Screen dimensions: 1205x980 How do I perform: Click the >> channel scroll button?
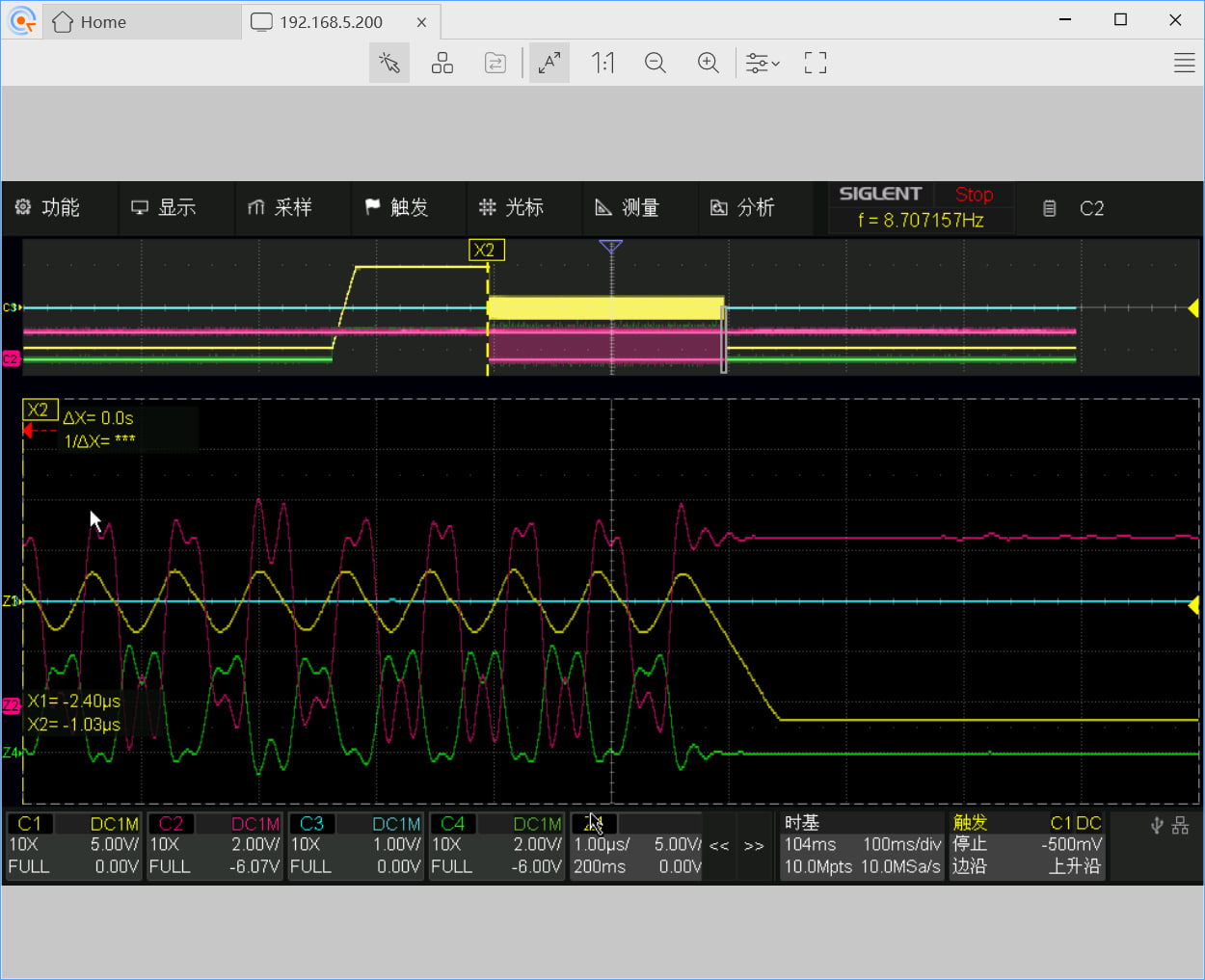pyautogui.click(x=754, y=846)
